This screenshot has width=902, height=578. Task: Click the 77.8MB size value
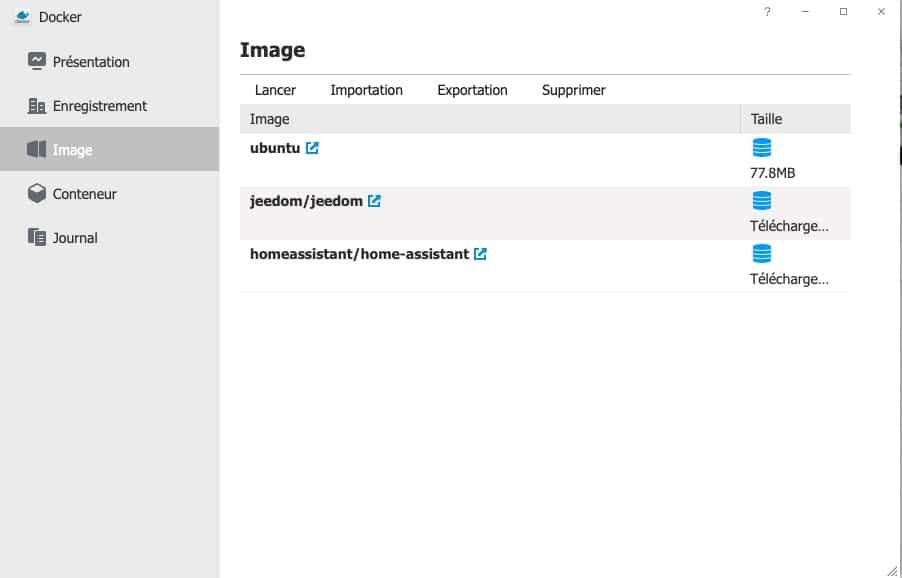(x=773, y=173)
